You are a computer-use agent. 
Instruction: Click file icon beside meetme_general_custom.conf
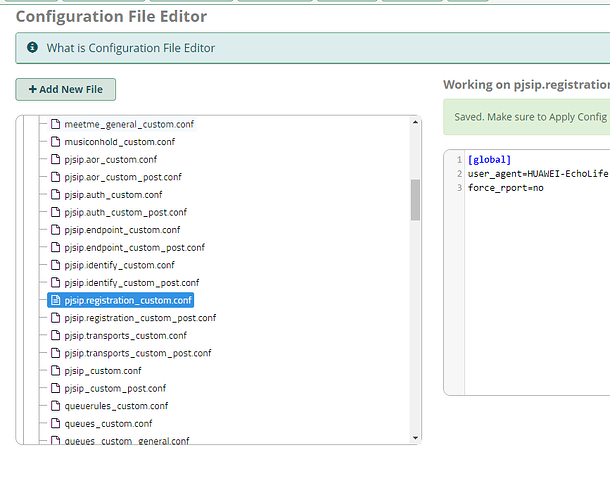(56, 124)
